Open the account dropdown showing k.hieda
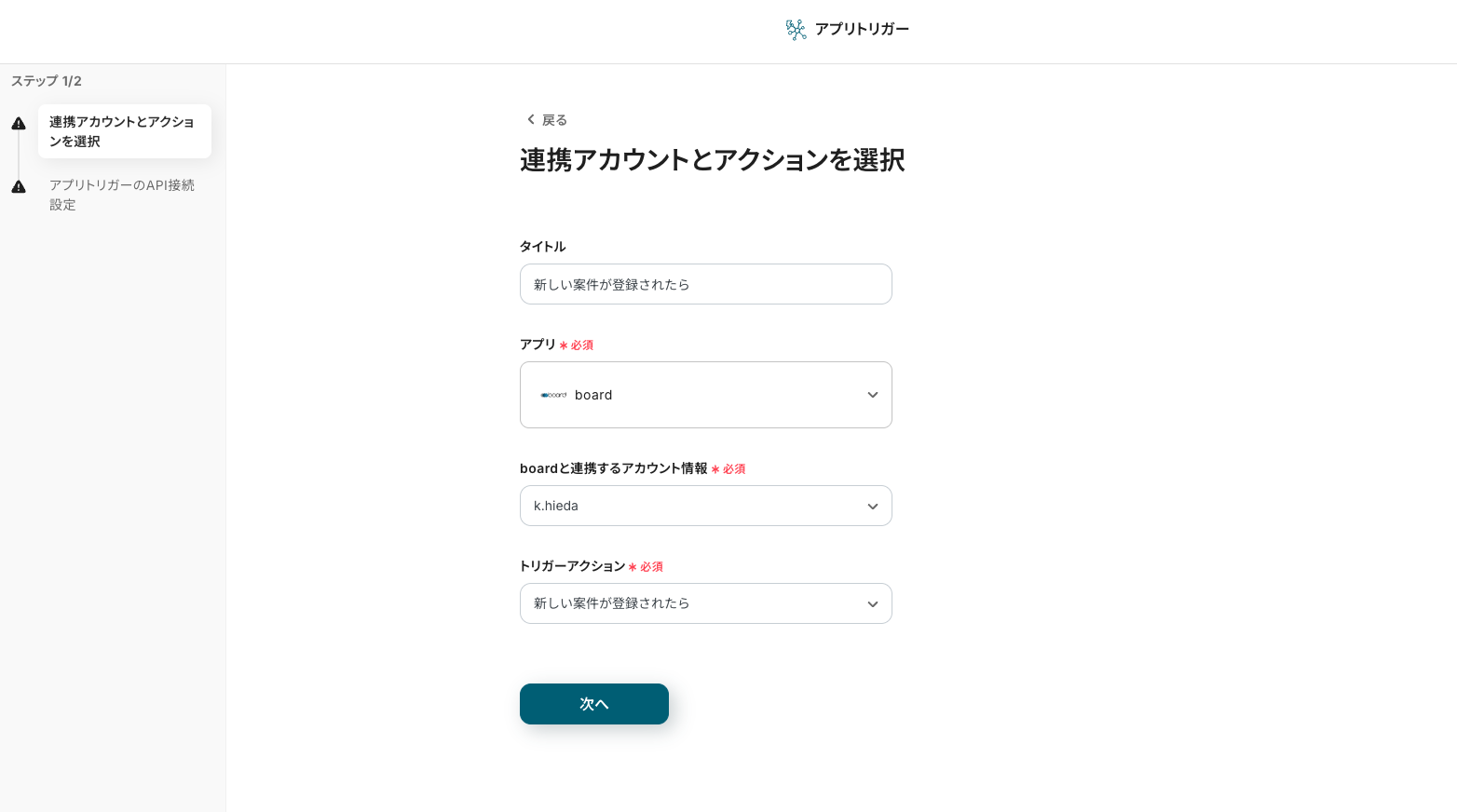The width and height of the screenshot is (1457, 812). pyautogui.click(x=705, y=506)
